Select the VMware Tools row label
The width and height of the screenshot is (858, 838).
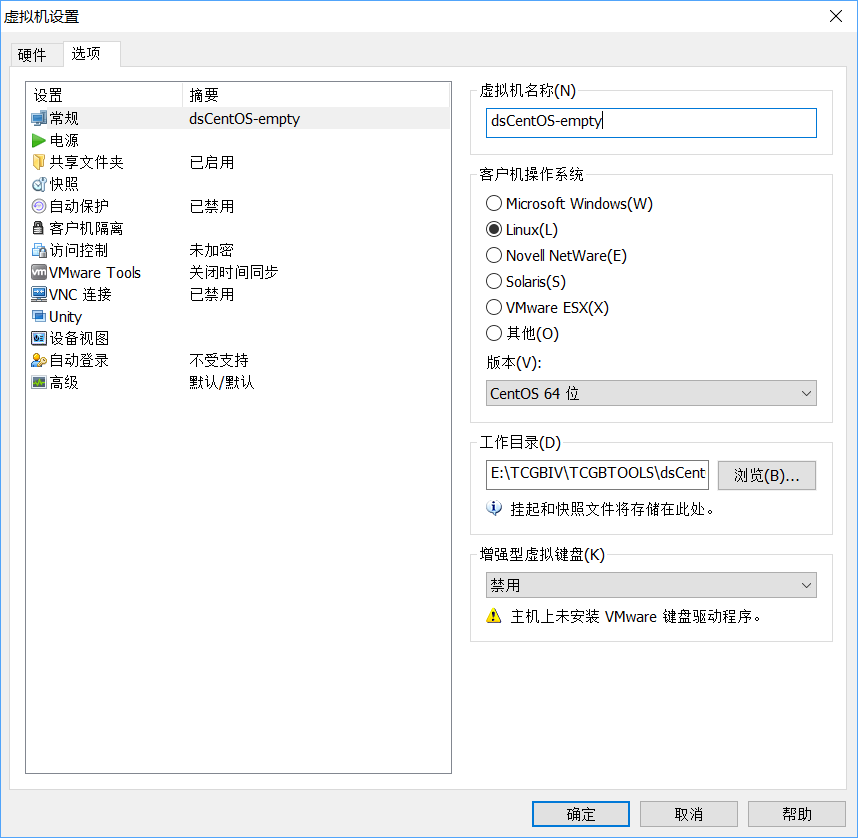pos(95,273)
